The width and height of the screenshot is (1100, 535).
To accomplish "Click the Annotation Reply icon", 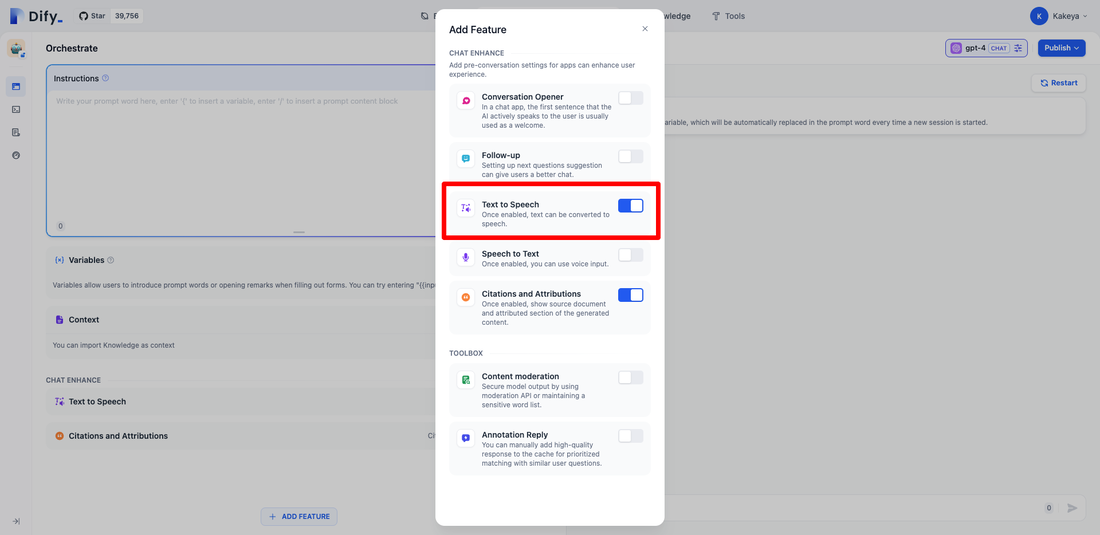I will 466,438.
